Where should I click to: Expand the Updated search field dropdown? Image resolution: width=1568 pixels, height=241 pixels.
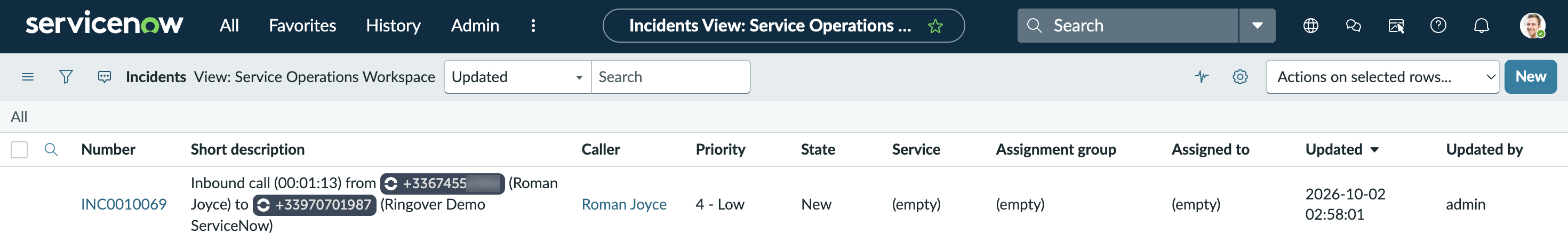pyautogui.click(x=517, y=77)
